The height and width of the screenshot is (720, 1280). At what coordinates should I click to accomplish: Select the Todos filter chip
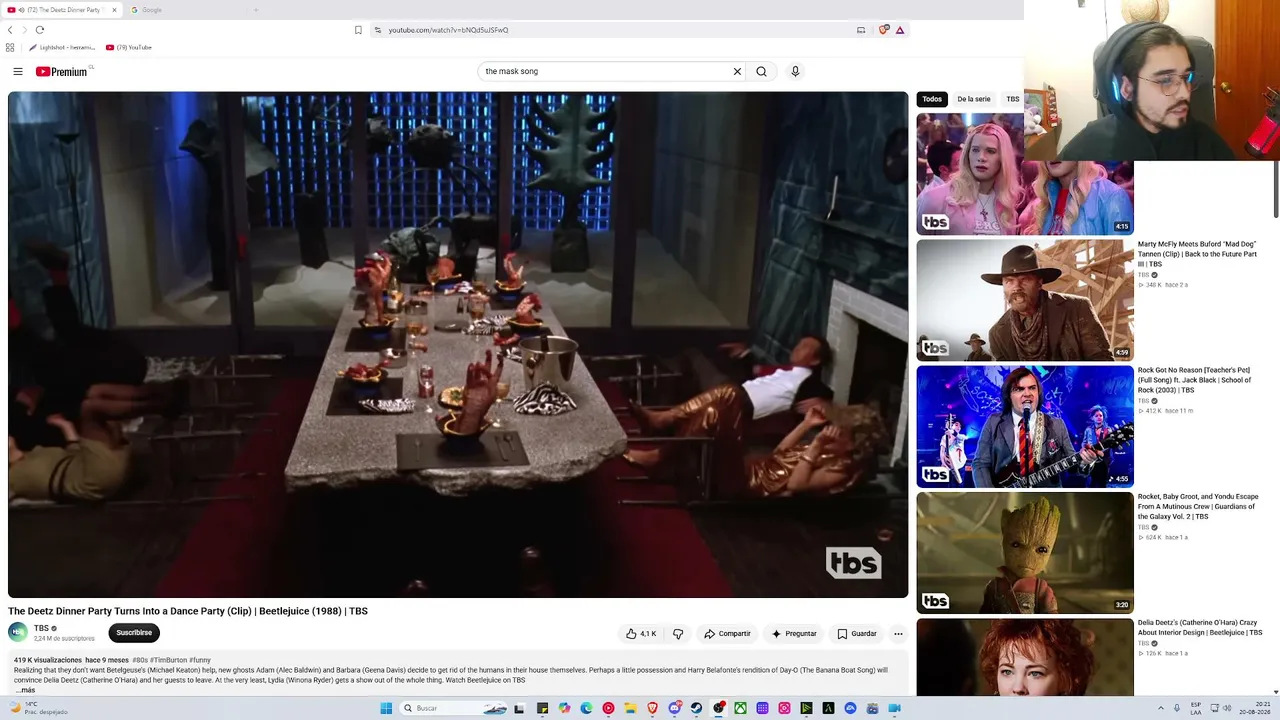pos(932,99)
